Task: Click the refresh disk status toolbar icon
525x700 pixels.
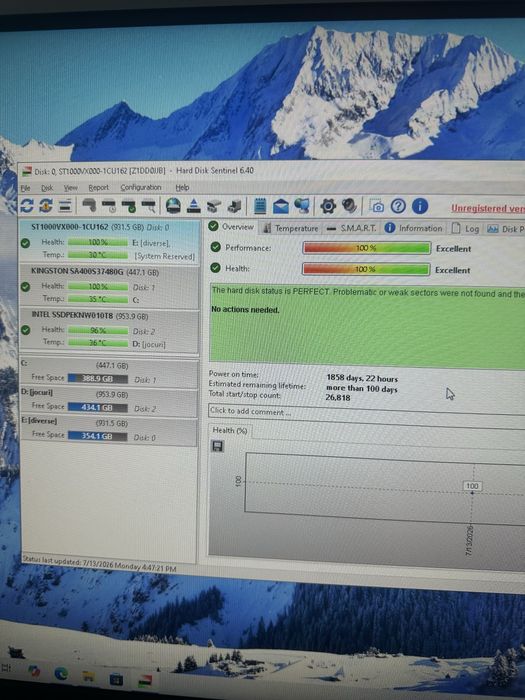Action: (26, 205)
